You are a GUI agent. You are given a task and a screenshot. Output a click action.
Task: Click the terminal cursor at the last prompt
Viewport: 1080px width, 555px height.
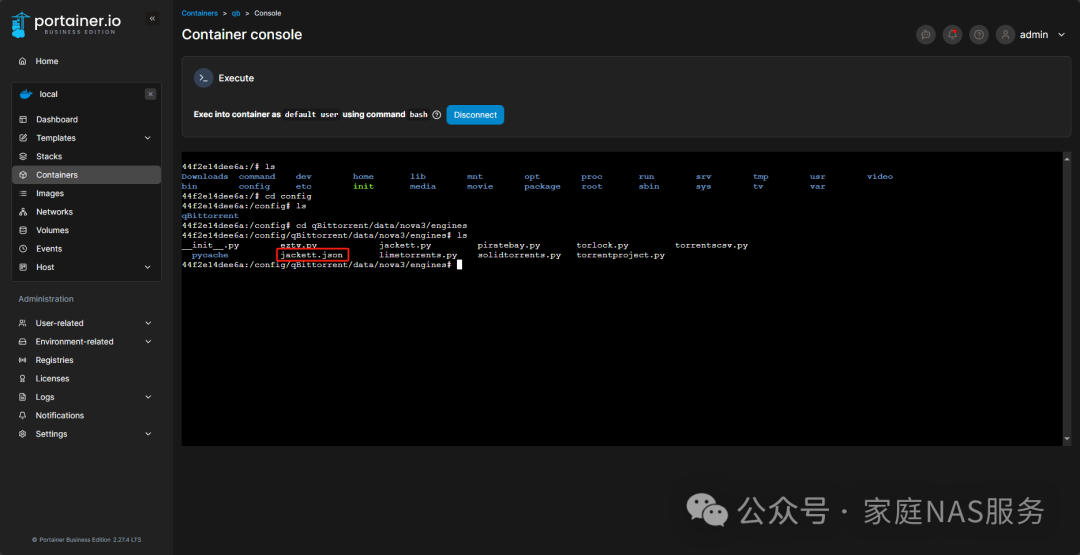click(x=459, y=264)
